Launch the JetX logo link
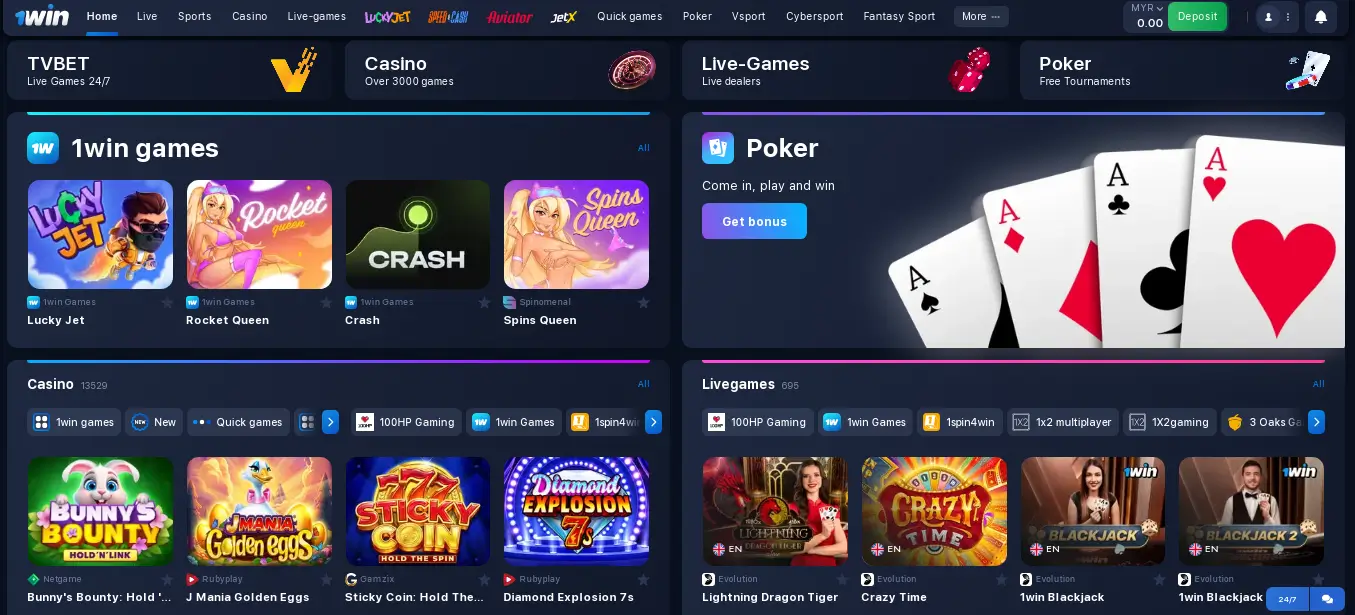This screenshot has width=1355, height=615. point(564,17)
